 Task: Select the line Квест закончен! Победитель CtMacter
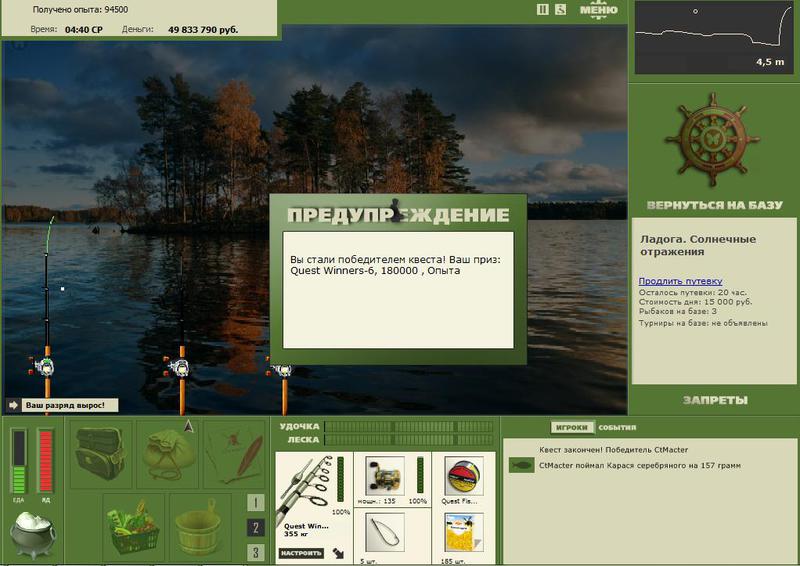coord(613,450)
